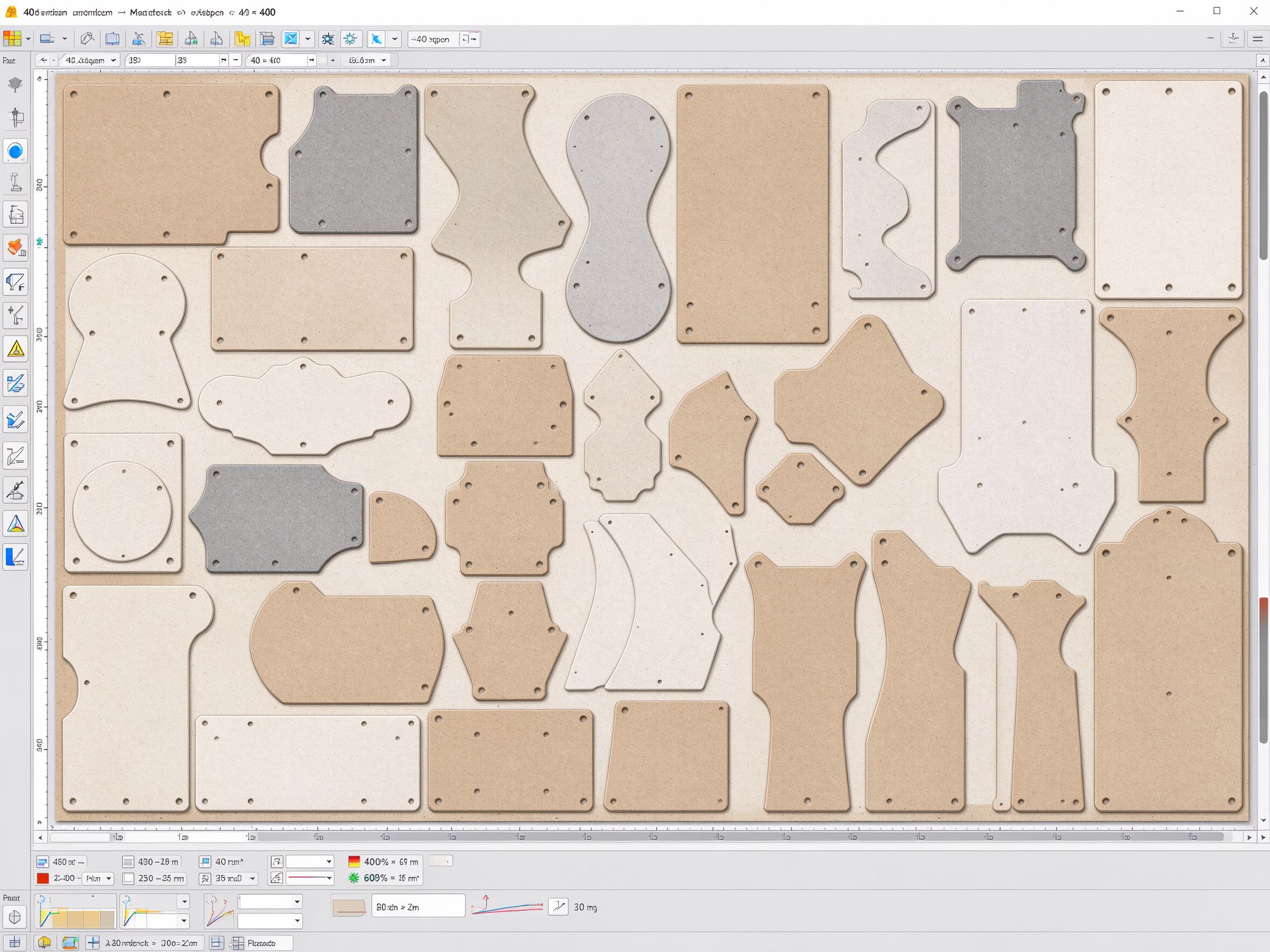Toggle the checkbox beside '250 - 25 m'
The width and height of the screenshot is (1270, 952).
[128, 878]
